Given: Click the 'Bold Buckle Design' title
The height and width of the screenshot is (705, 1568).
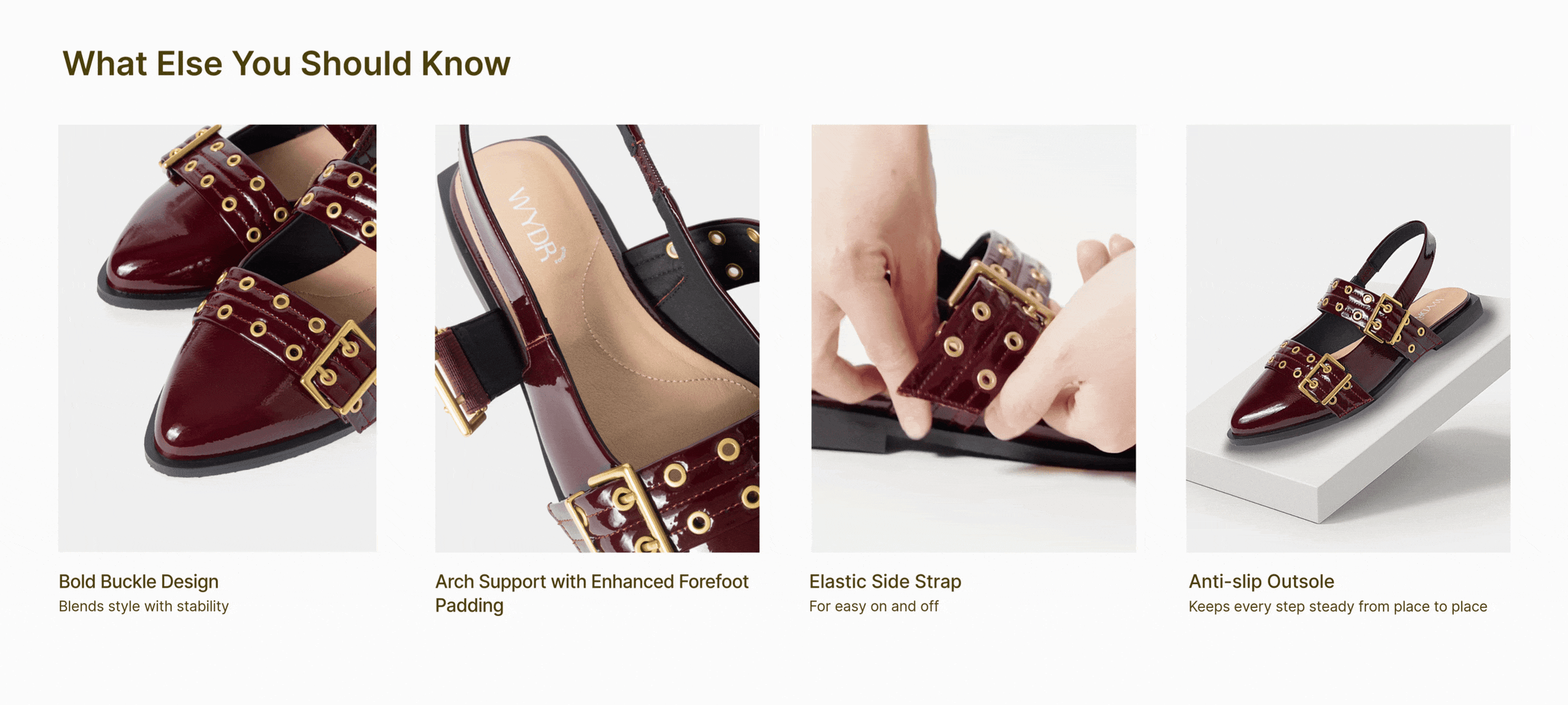Looking at the screenshot, I should pyautogui.click(x=139, y=582).
